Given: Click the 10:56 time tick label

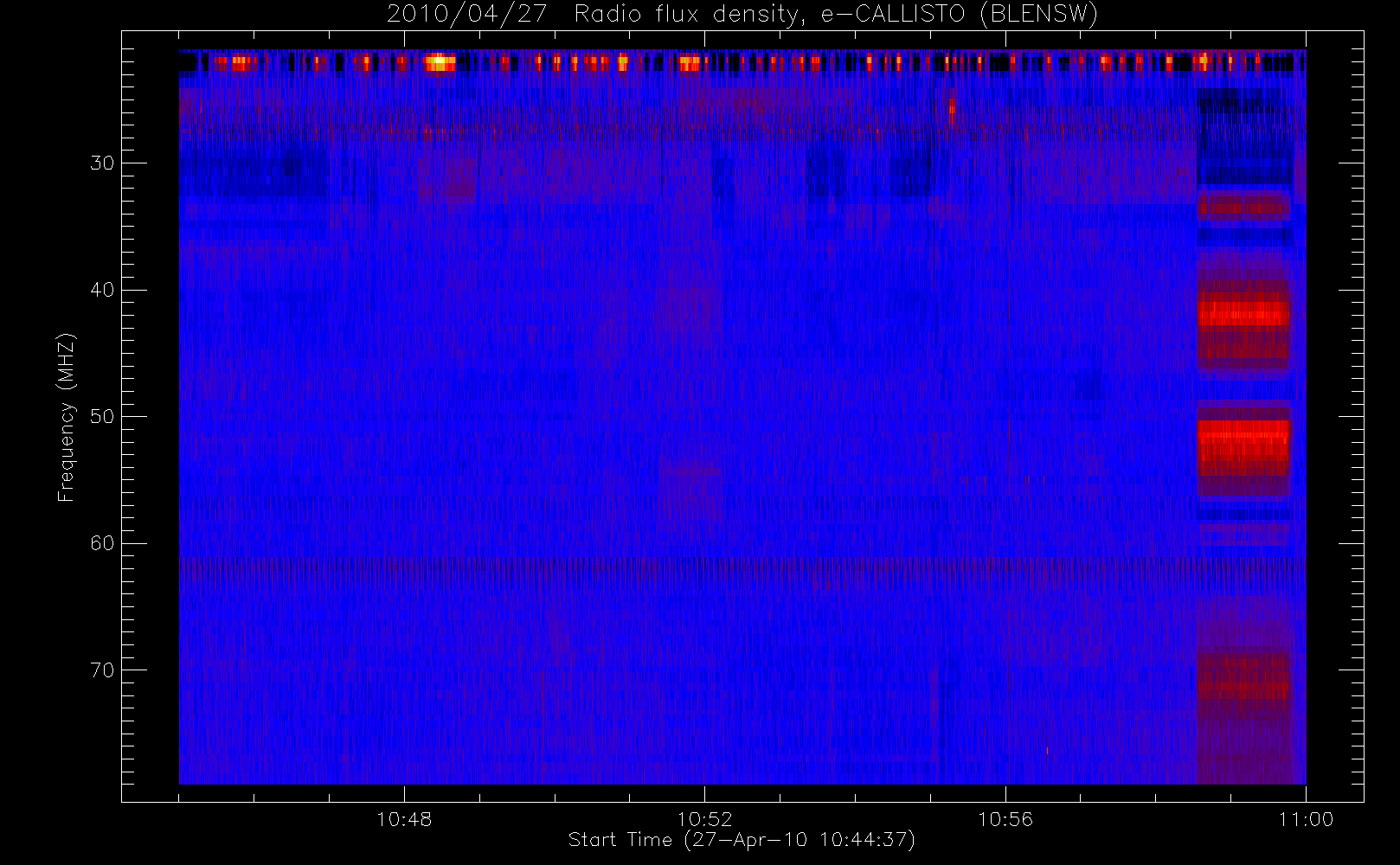Looking at the screenshot, I should tap(1005, 819).
